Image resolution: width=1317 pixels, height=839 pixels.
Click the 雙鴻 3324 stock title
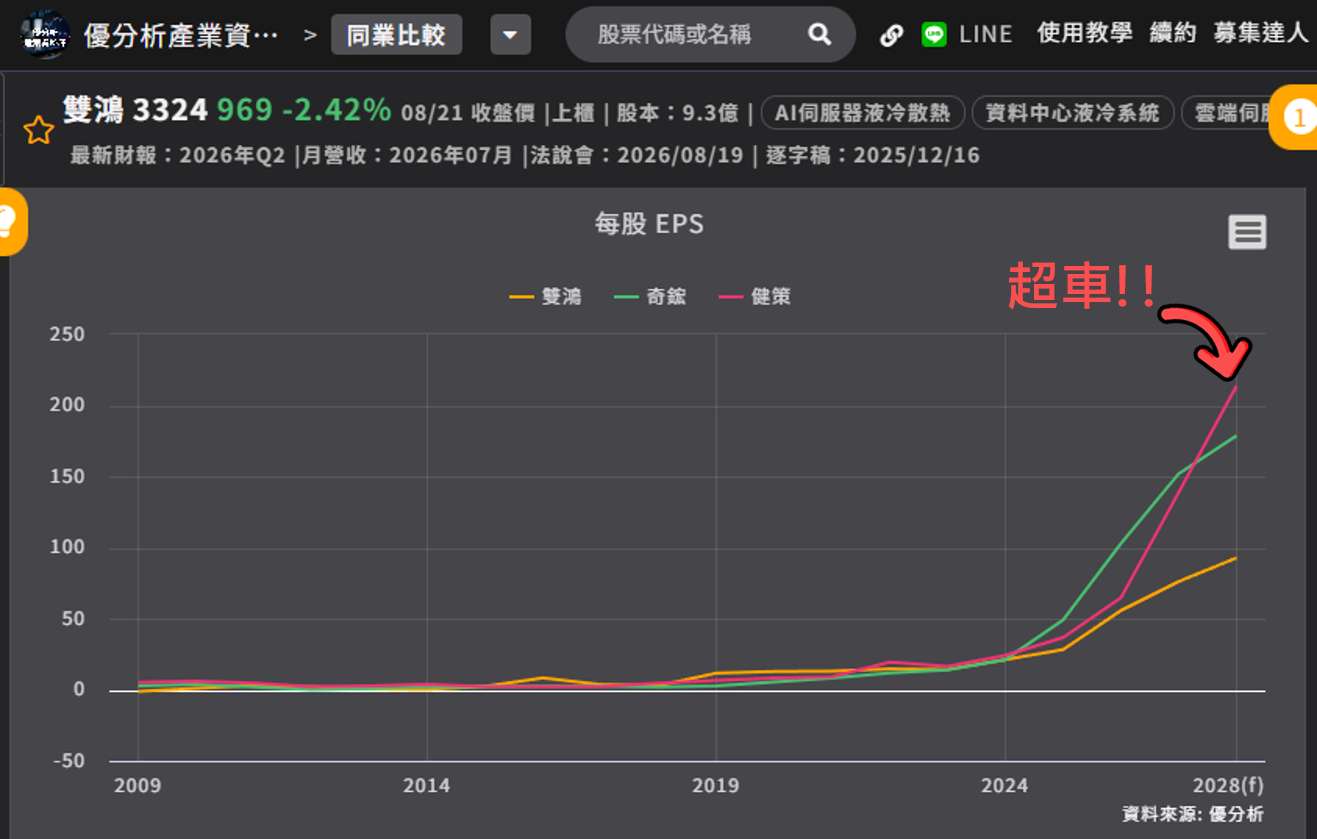135,109
